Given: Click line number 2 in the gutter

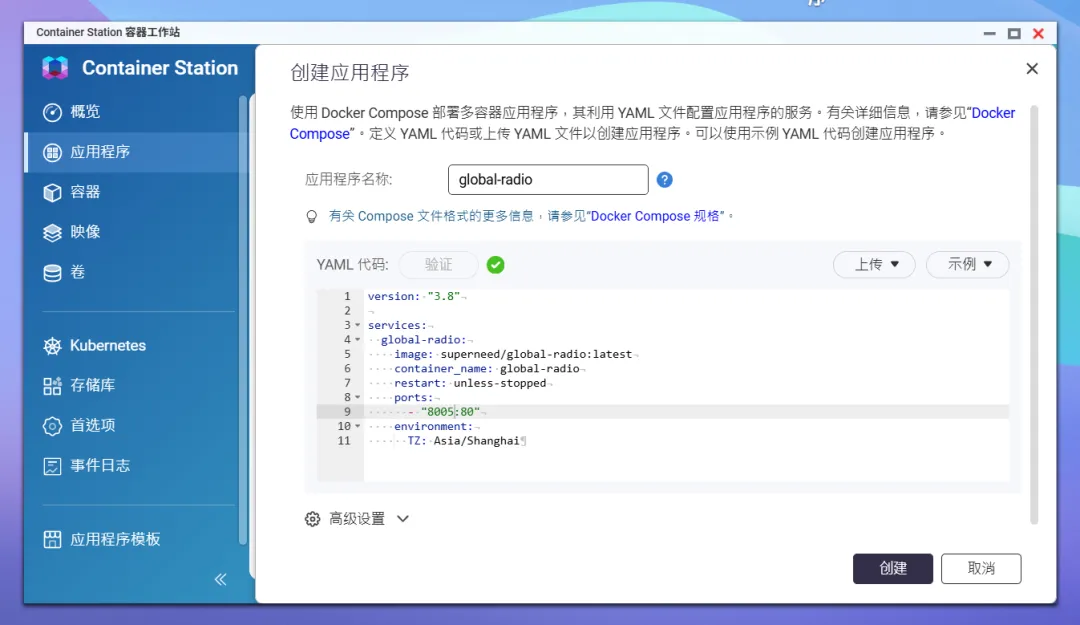Looking at the screenshot, I should pyautogui.click(x=347, y=311).
